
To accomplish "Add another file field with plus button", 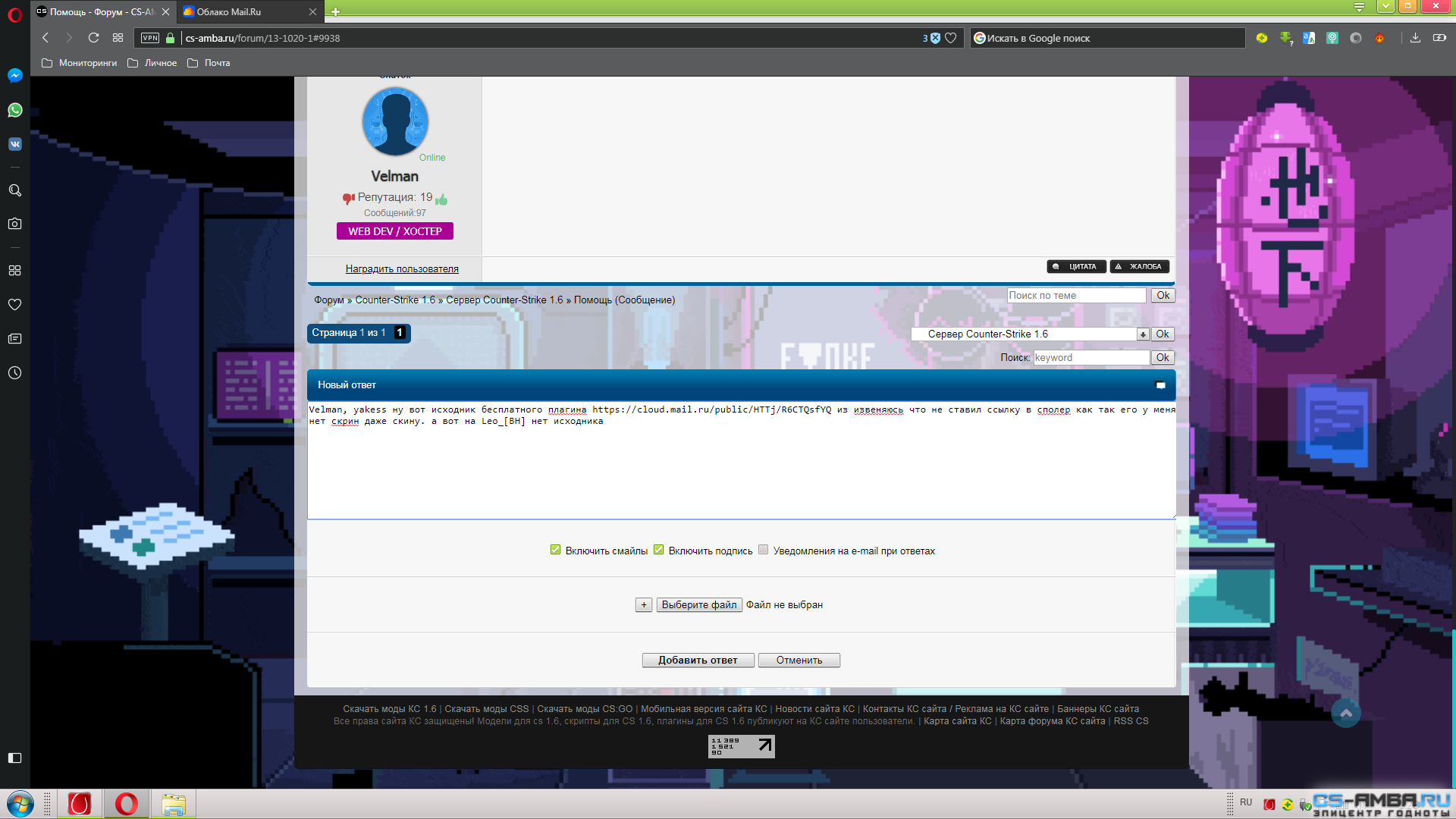I will click(x=644, y=605).
